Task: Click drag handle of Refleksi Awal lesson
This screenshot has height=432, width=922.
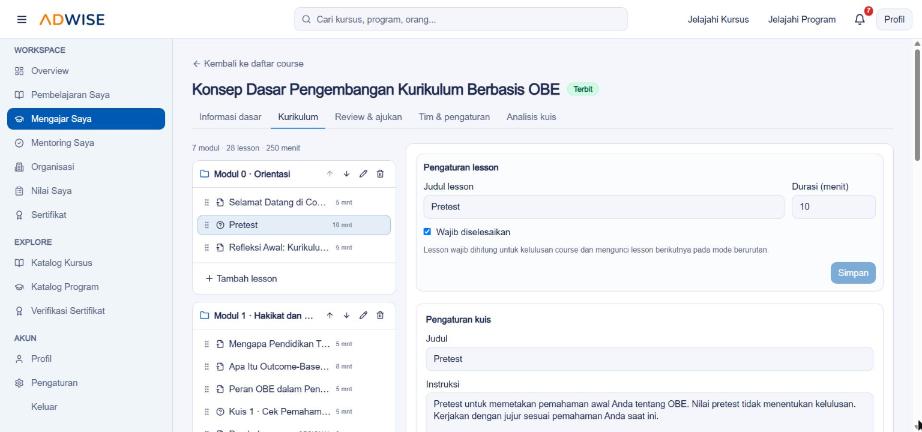Action: [206, 247]
